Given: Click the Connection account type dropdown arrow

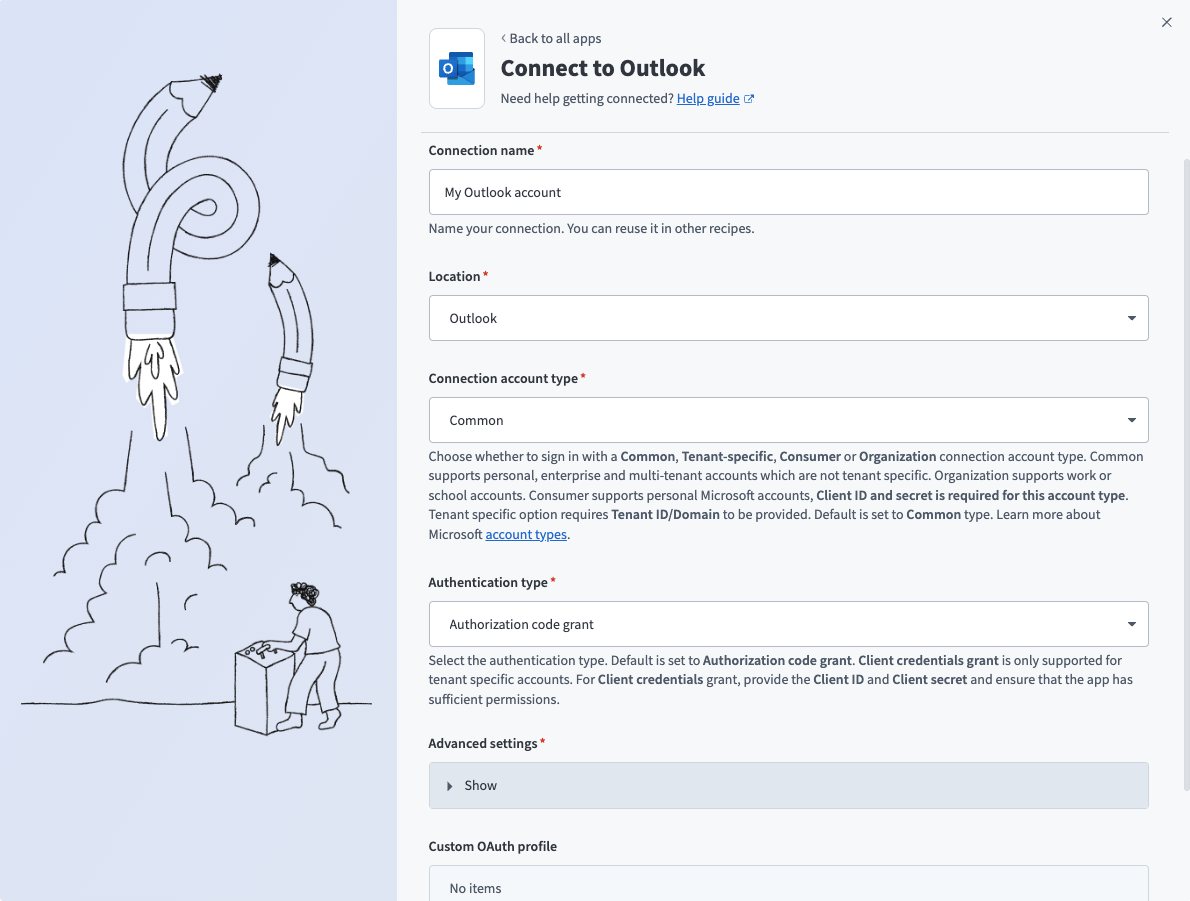Looking at the screenshot, I should [1131, 420].
